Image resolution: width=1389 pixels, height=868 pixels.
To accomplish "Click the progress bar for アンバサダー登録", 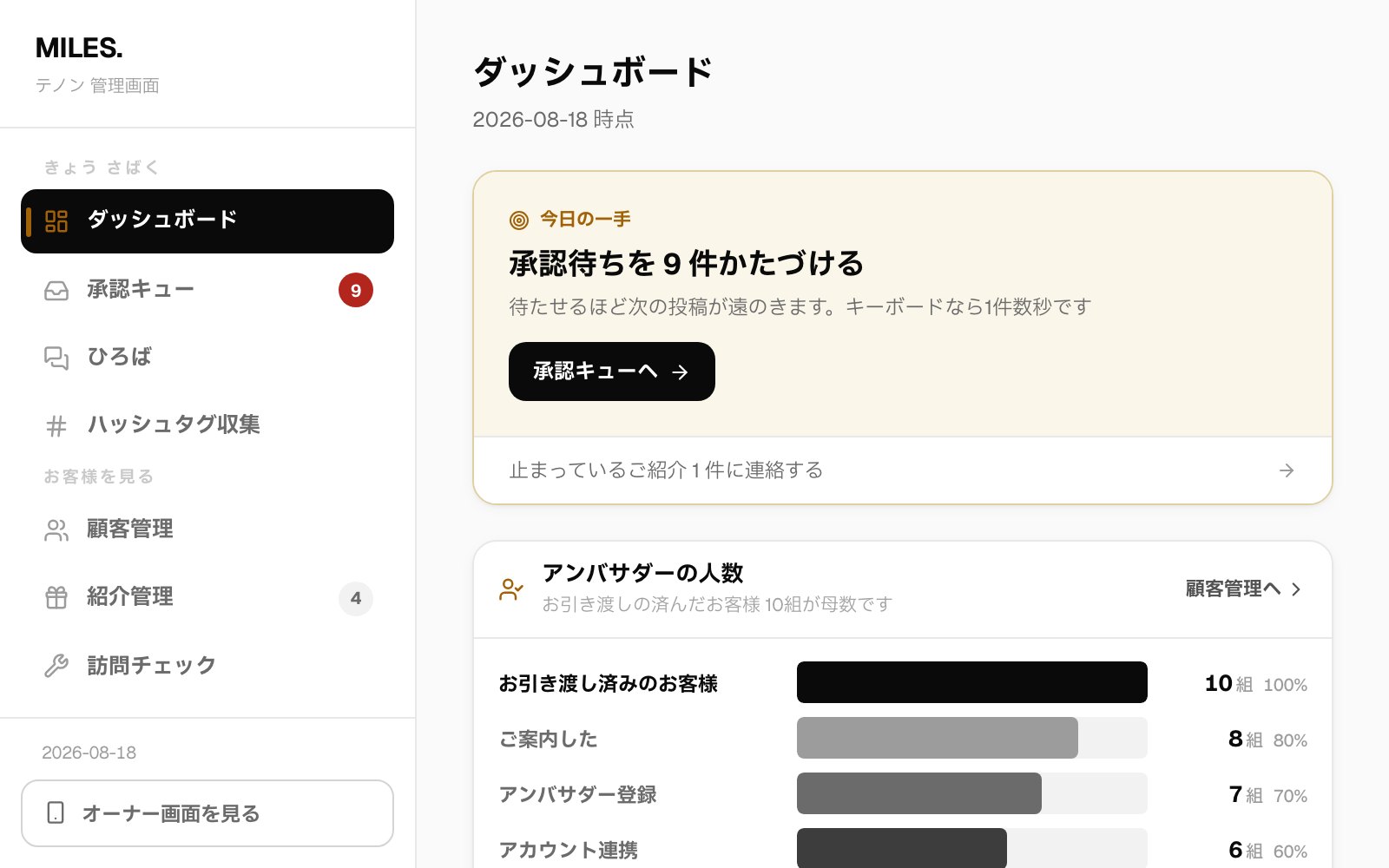I will tap(972, 793).
